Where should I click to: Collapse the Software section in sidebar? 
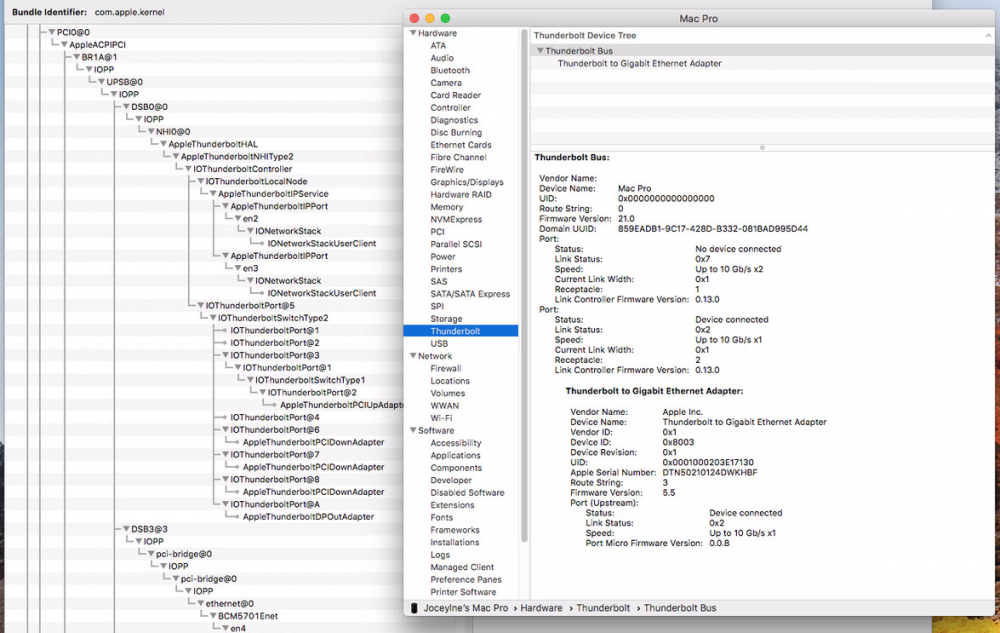413,430
